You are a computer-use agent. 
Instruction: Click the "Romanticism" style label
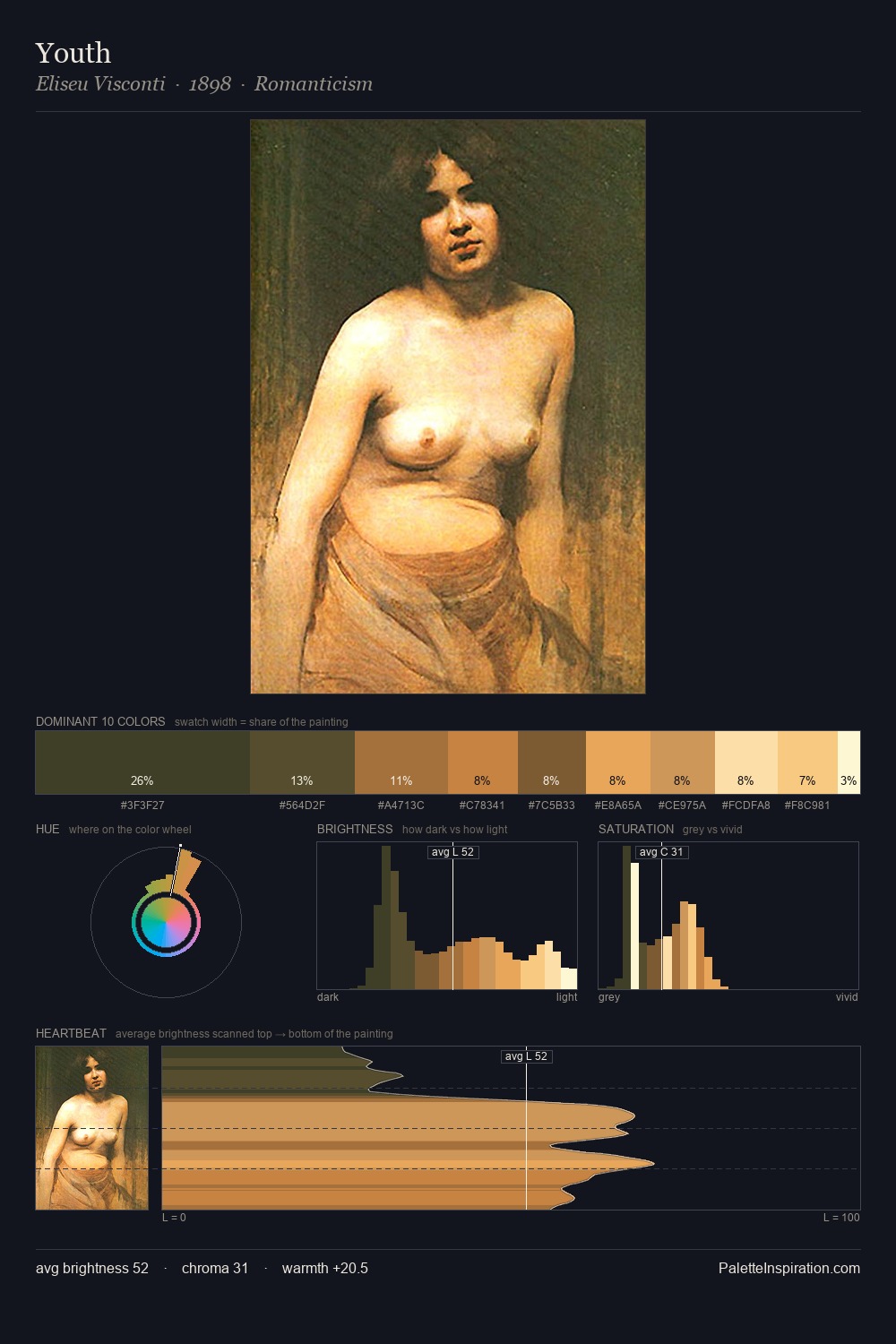(314, 83)
